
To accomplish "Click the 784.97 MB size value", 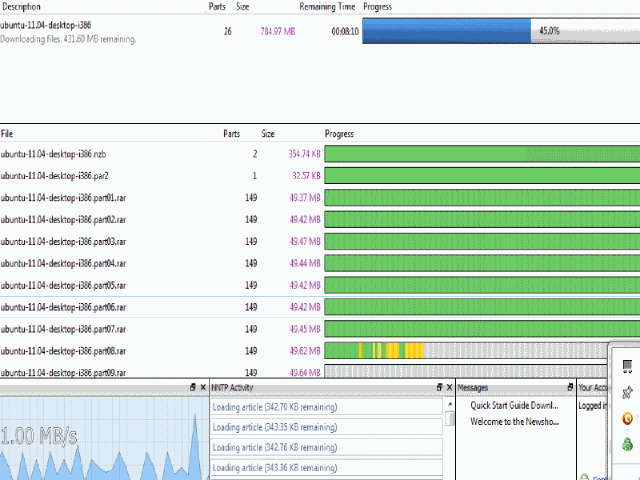I will tap(278, 31).
